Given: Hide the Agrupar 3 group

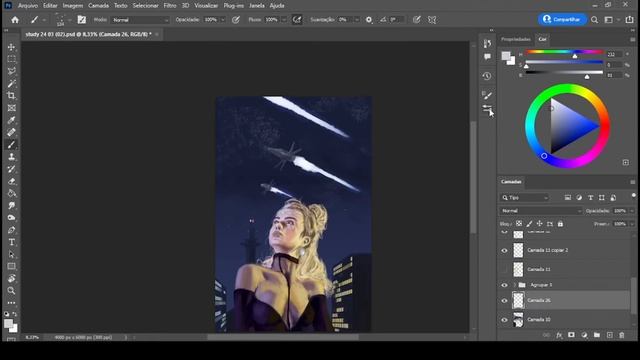Looking at the screenshot, I should click(504, 285).
